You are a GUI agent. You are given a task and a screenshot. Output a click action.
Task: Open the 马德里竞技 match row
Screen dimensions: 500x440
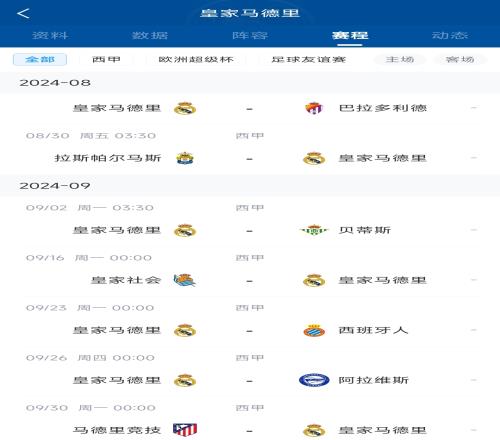coord(250,430)
